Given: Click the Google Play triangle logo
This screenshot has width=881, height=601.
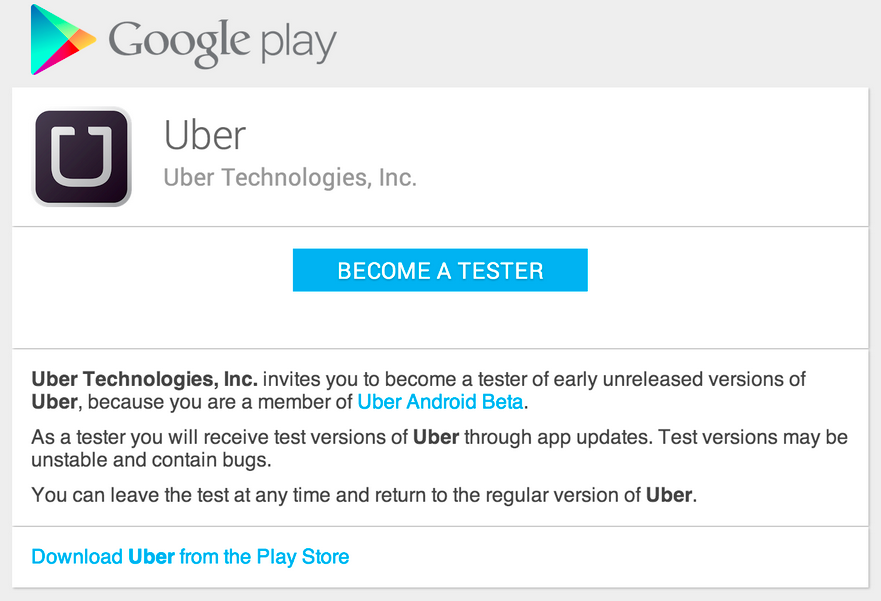Looking at the screenshot, I should pos(60,40).
